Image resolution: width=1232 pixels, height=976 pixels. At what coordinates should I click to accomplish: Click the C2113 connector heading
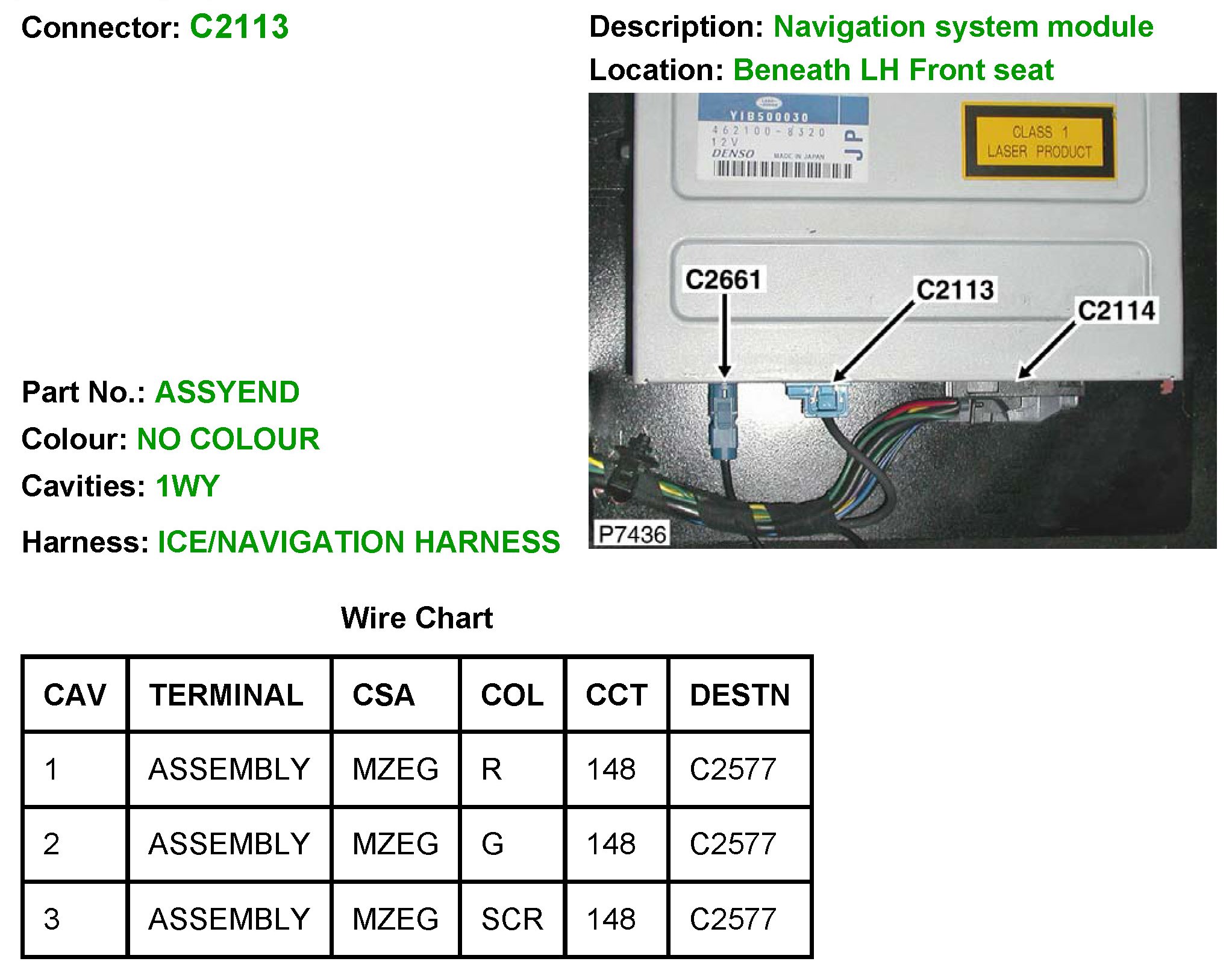pos(239,27)
